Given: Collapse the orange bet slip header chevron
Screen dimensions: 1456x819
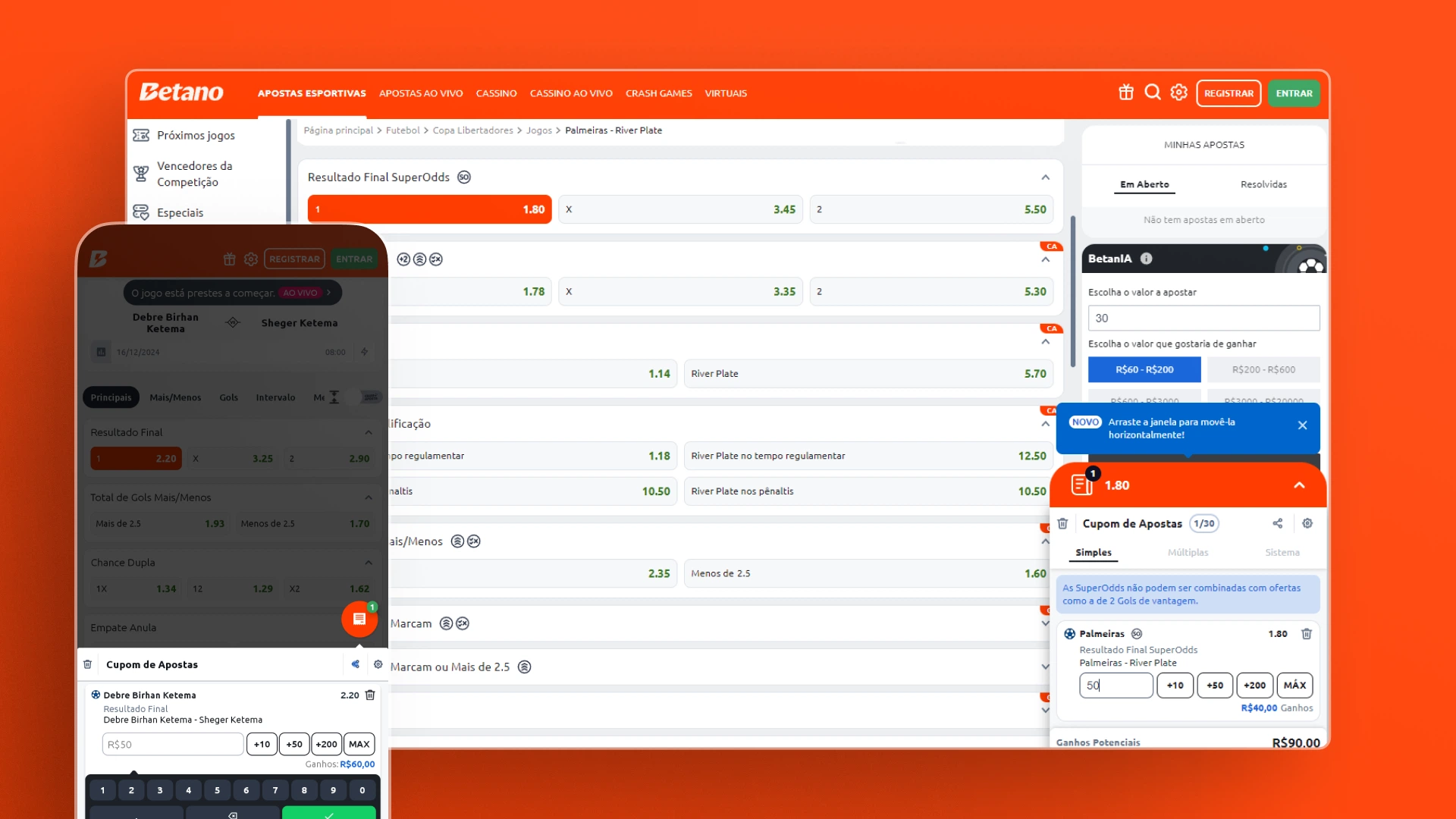Looking at the screenshot, I should click(x=1299, y=485).
